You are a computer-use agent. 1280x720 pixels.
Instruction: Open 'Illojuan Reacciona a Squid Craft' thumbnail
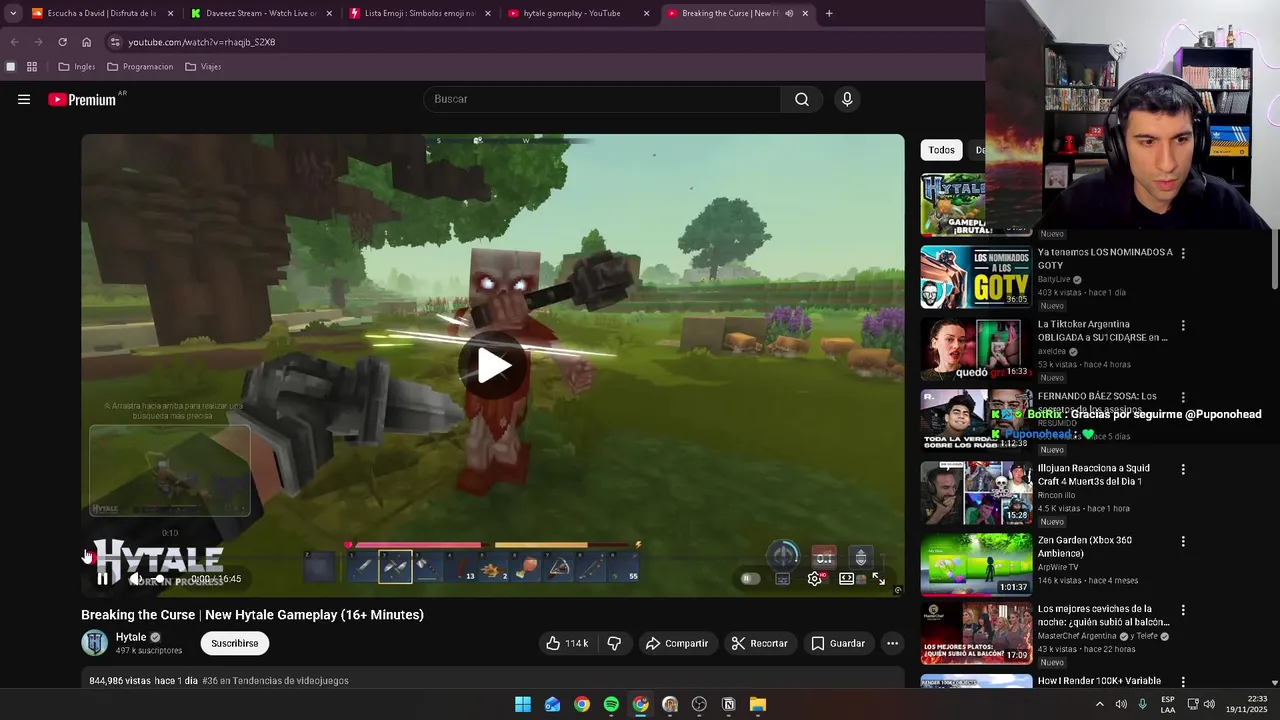coord(976,493)
